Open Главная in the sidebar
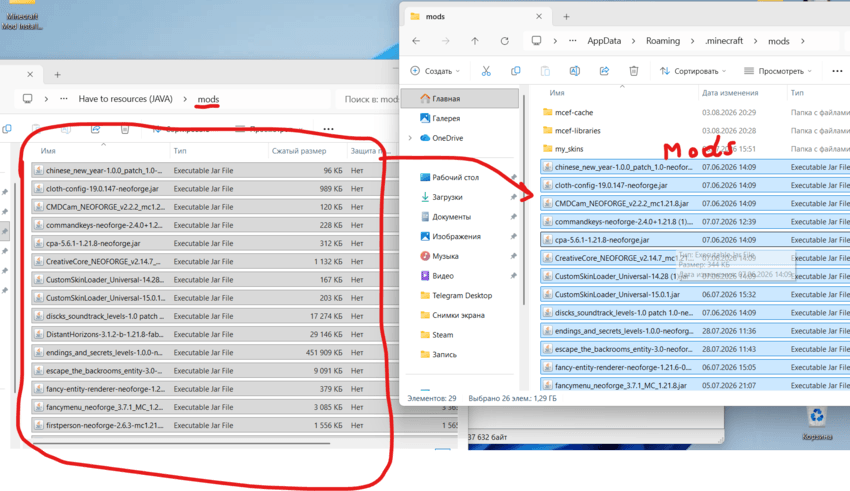This screenshot has width=850, height=491. 460,99
